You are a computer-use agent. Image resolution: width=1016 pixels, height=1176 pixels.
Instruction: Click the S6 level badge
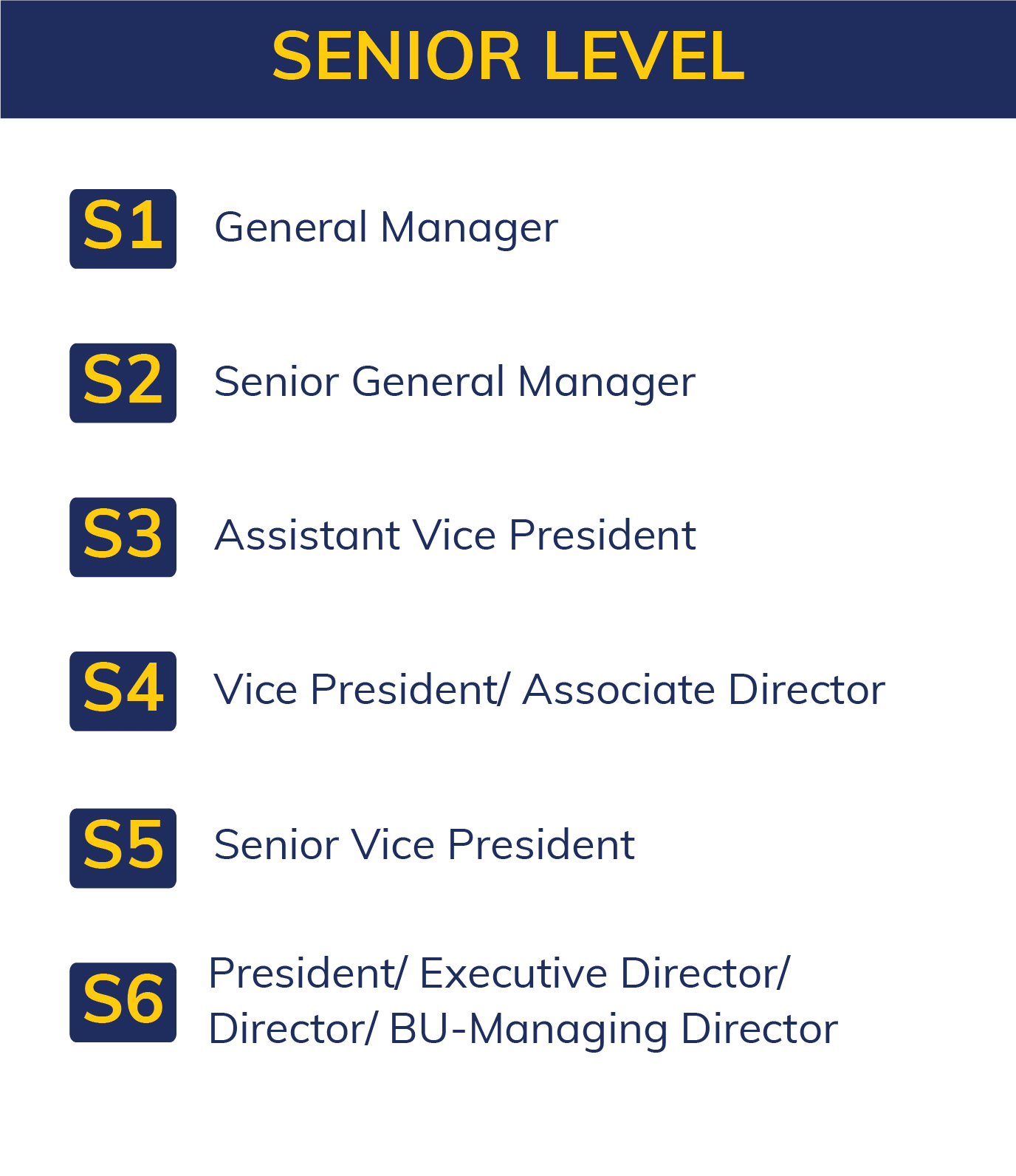123,1002
